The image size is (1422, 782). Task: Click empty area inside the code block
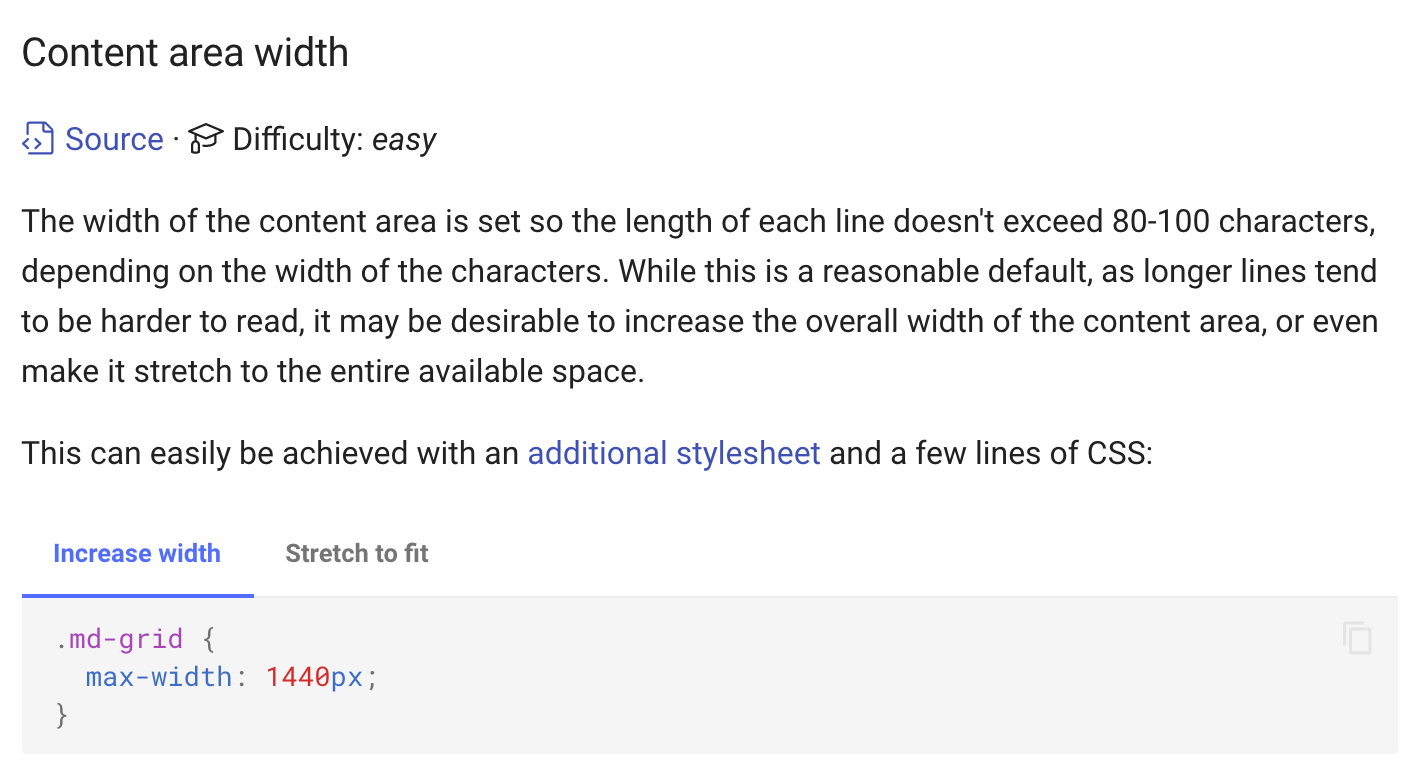point(800,700)
